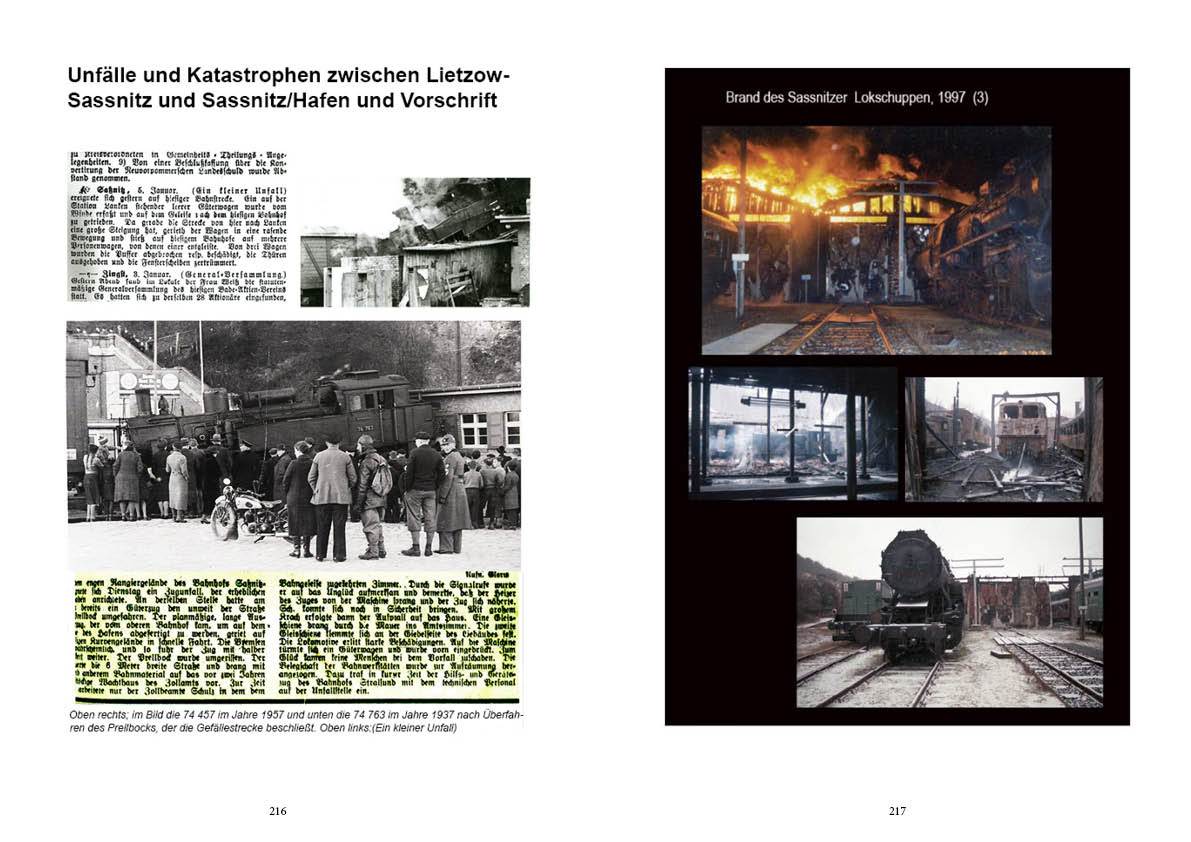Click the caption beginning 'Oben rechts; im Bild die 74 457'

[x=296, y=715]
